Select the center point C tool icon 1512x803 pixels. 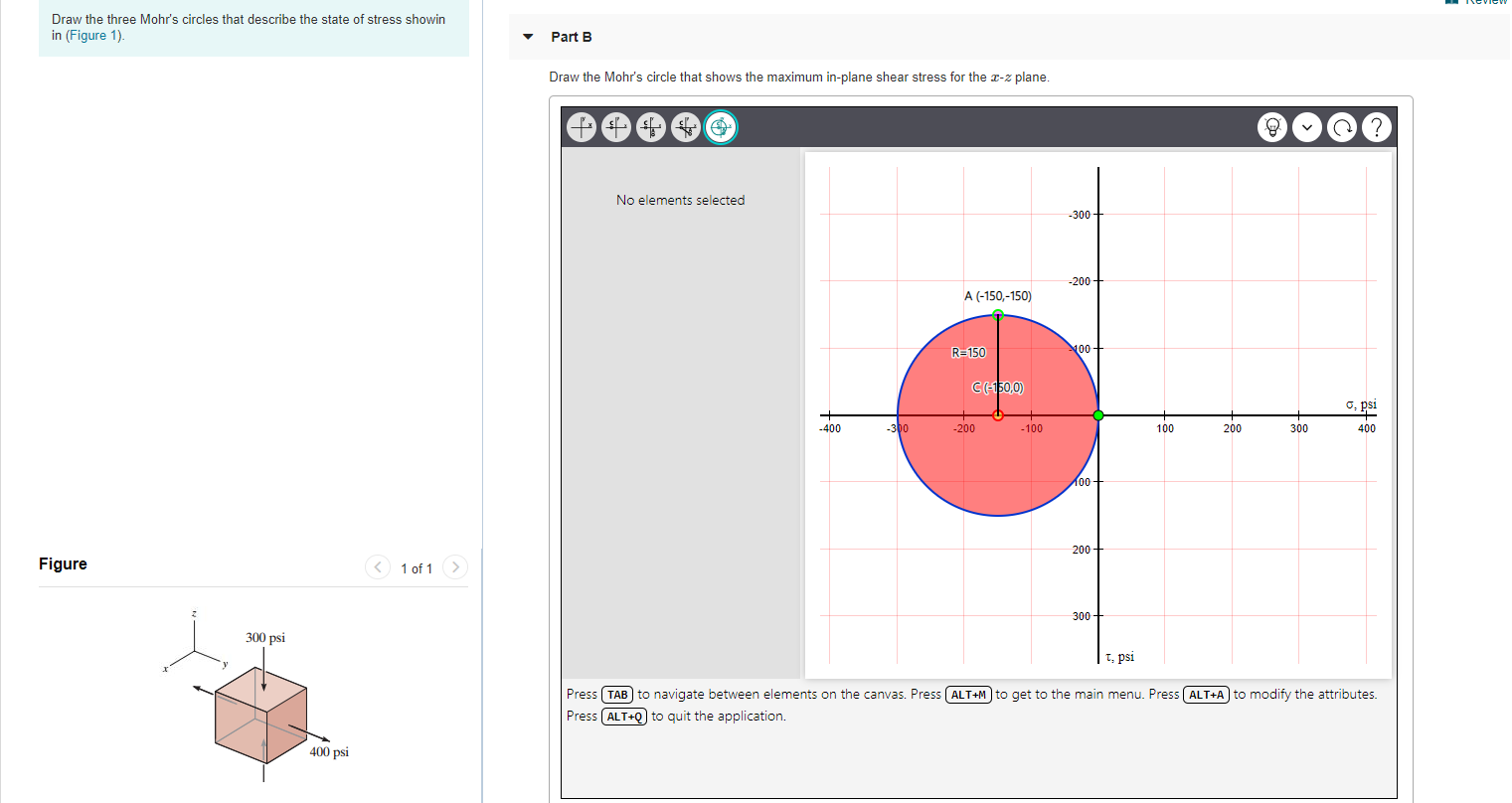616,127
